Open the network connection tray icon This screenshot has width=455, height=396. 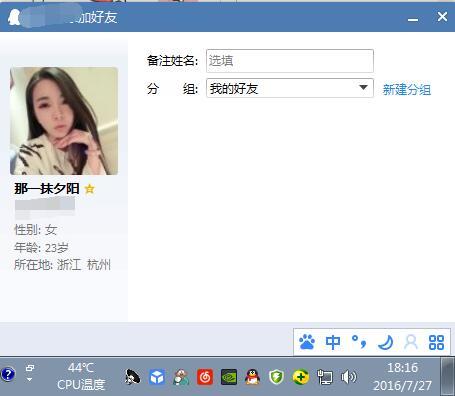tap(325, 377)
